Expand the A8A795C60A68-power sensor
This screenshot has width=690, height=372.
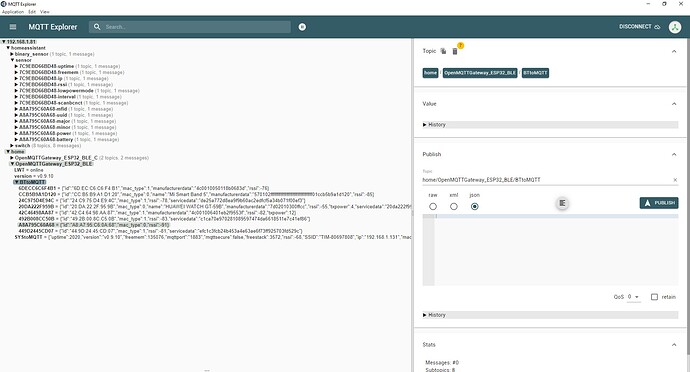[16, 133]
